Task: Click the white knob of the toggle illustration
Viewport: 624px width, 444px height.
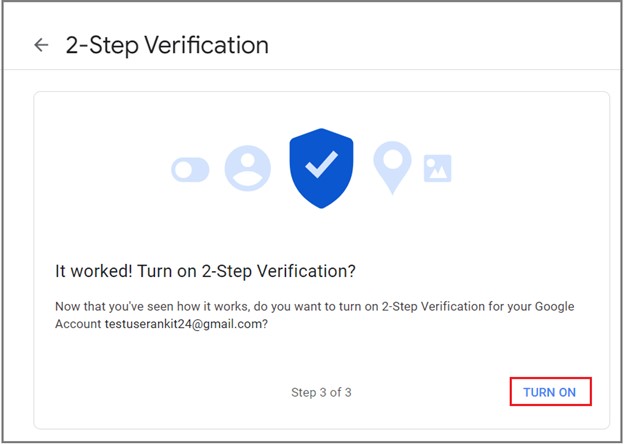Action: (184, 170)
